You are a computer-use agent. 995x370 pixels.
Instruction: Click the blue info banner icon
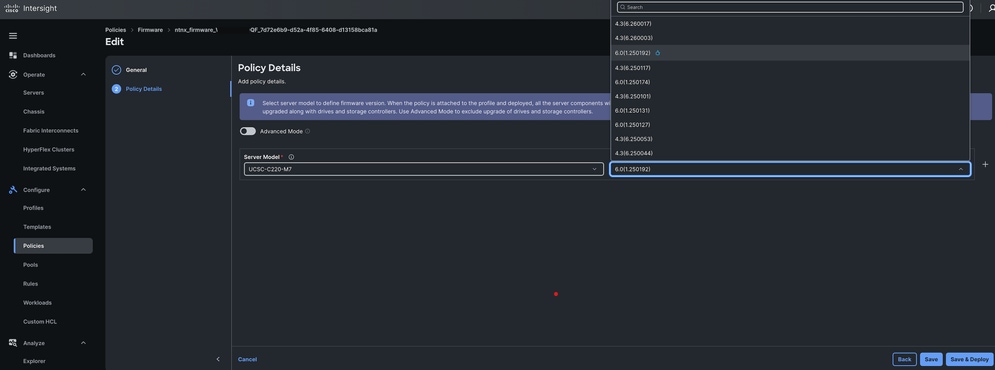point(251,103)
